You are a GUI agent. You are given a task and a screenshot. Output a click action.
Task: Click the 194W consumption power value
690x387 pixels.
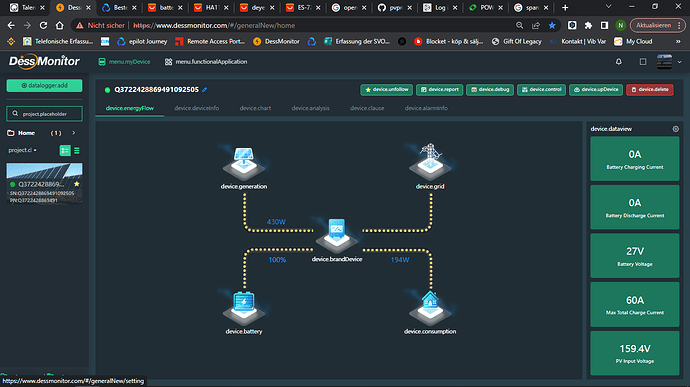click(x=400, y=260)
